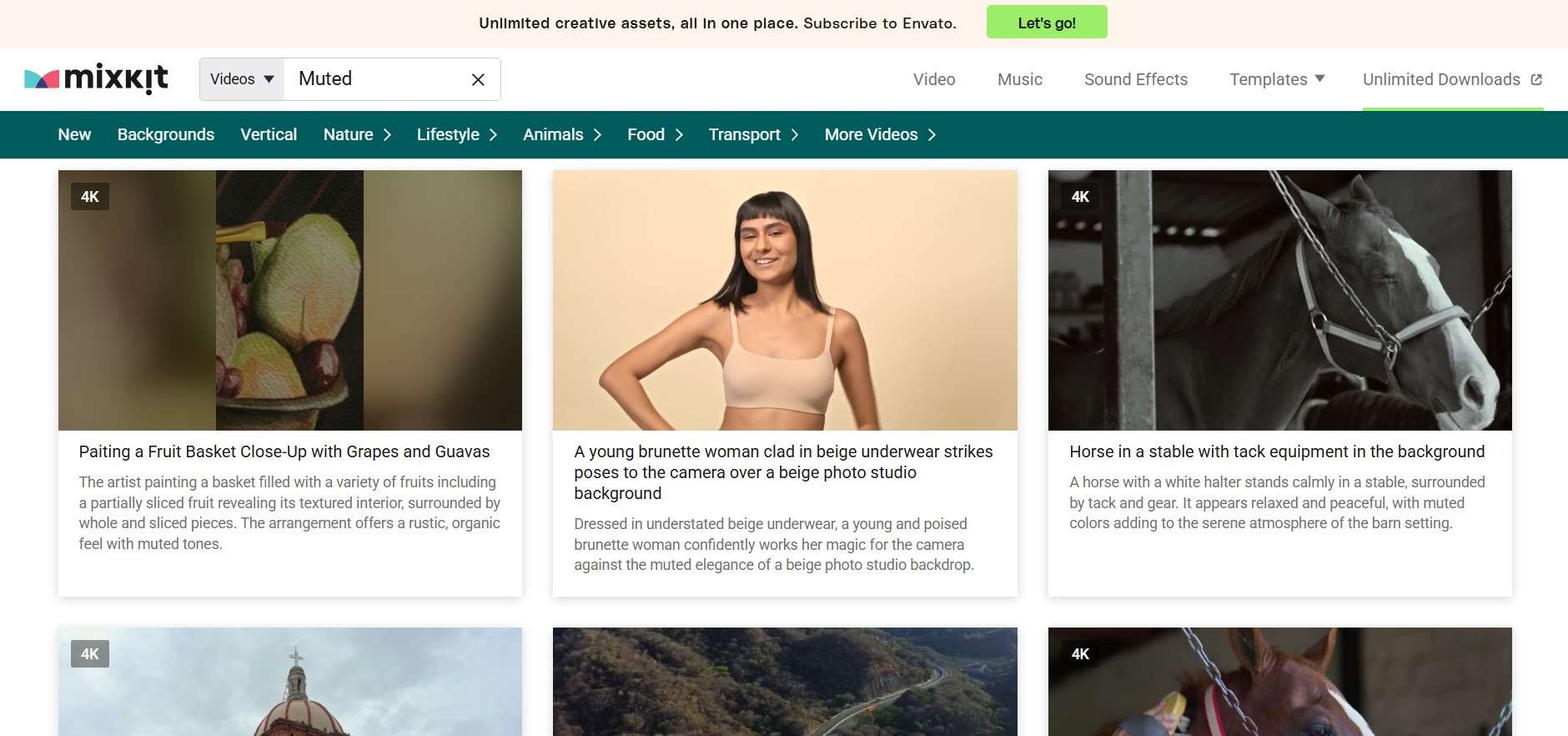Click description starting 'A horse with a white halter'

1277,502
